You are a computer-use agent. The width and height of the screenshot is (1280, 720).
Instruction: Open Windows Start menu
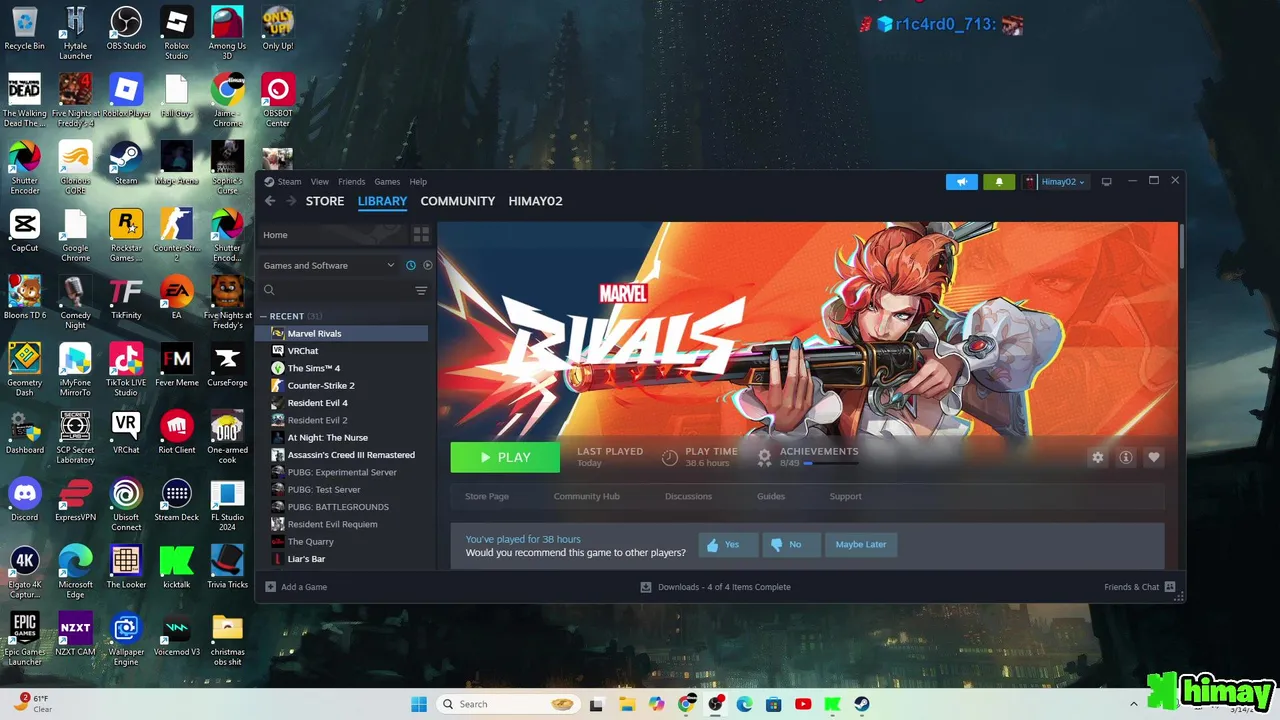(418, 704)
